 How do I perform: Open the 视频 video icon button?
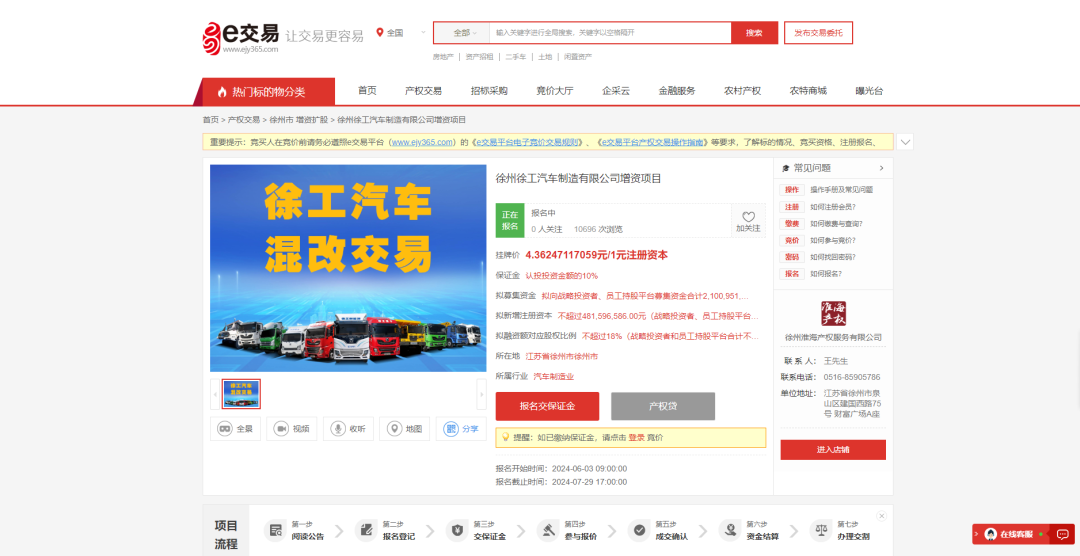(x=281, y=428)
